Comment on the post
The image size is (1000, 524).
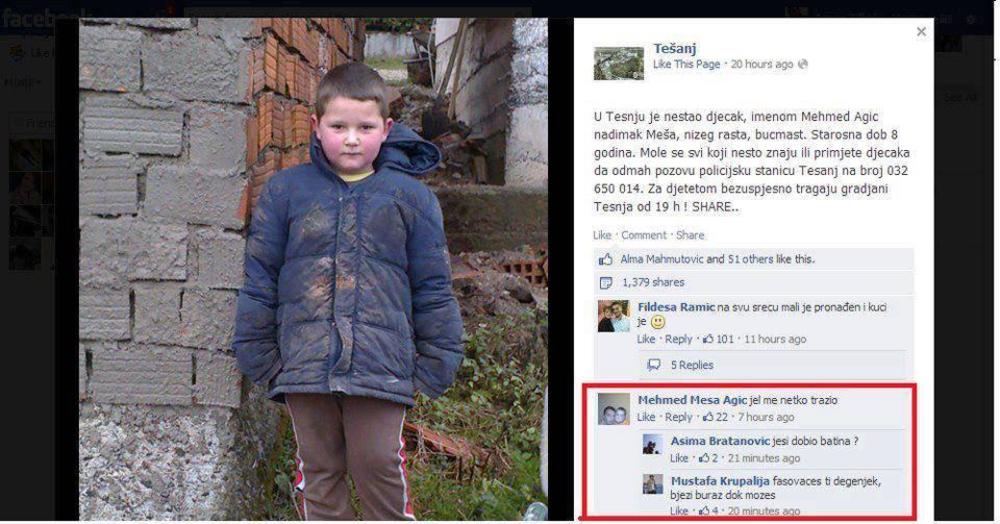(643, 235)
